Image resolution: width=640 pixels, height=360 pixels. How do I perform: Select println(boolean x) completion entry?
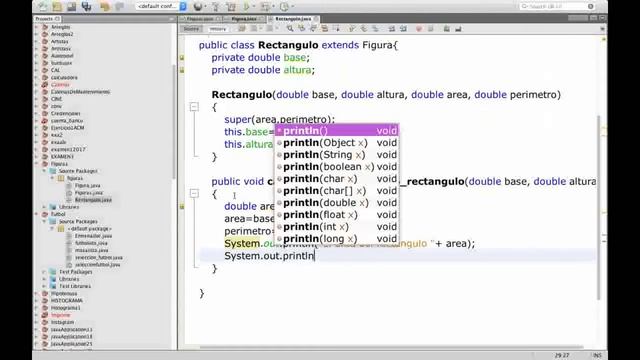pyautogui.click(x=336, y=167)
